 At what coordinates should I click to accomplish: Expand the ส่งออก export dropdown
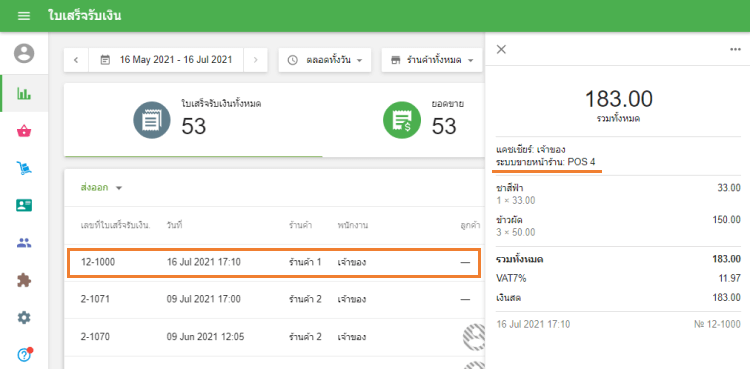[x=101, y=188]
